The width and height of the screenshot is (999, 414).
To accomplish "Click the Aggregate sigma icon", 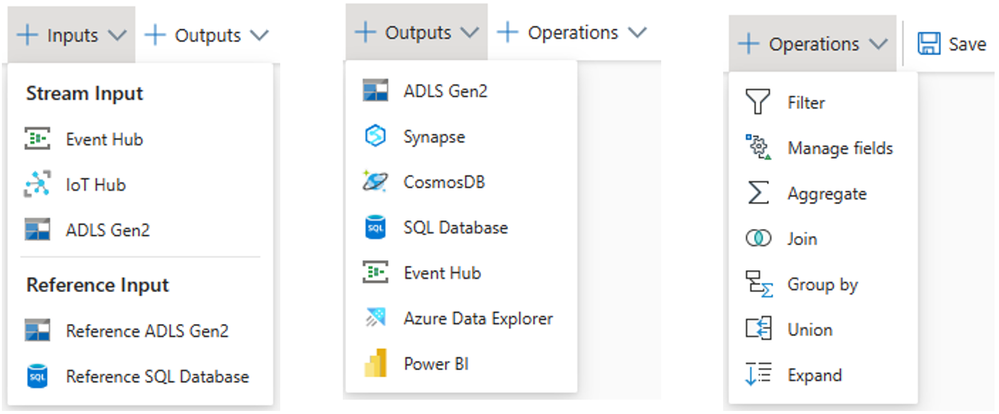I will (x=759, y=193).
